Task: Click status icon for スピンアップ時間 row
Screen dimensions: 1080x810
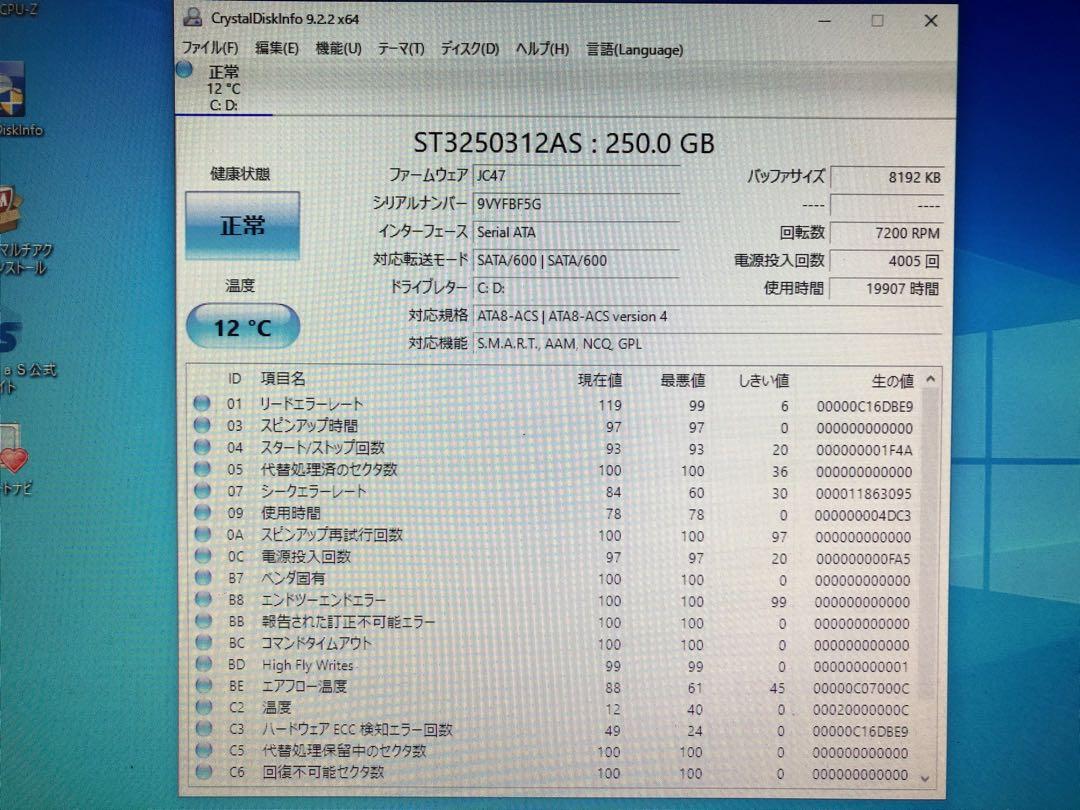Action: coord(202,425)
